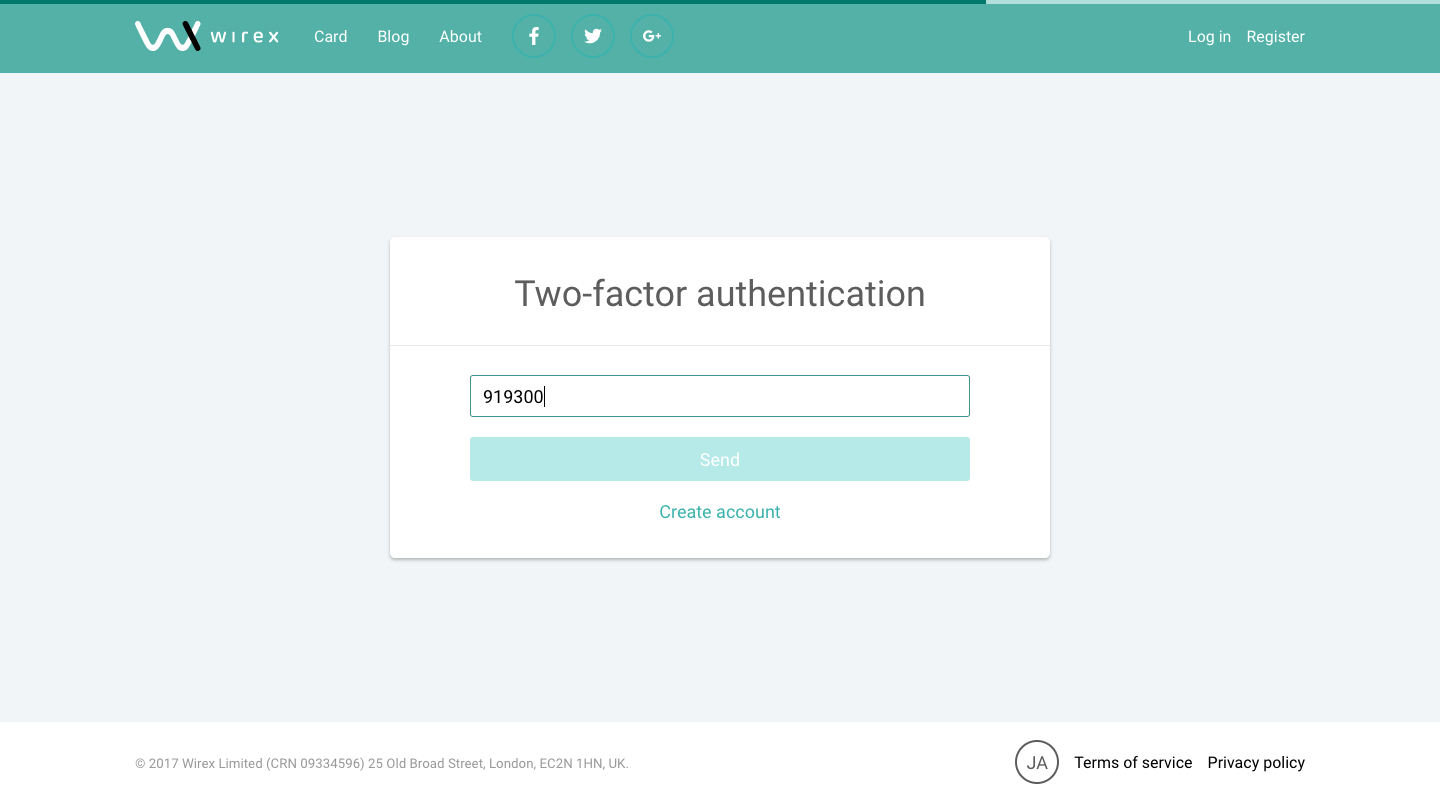
Task: Click the Register link
Action: point(1275,37)
